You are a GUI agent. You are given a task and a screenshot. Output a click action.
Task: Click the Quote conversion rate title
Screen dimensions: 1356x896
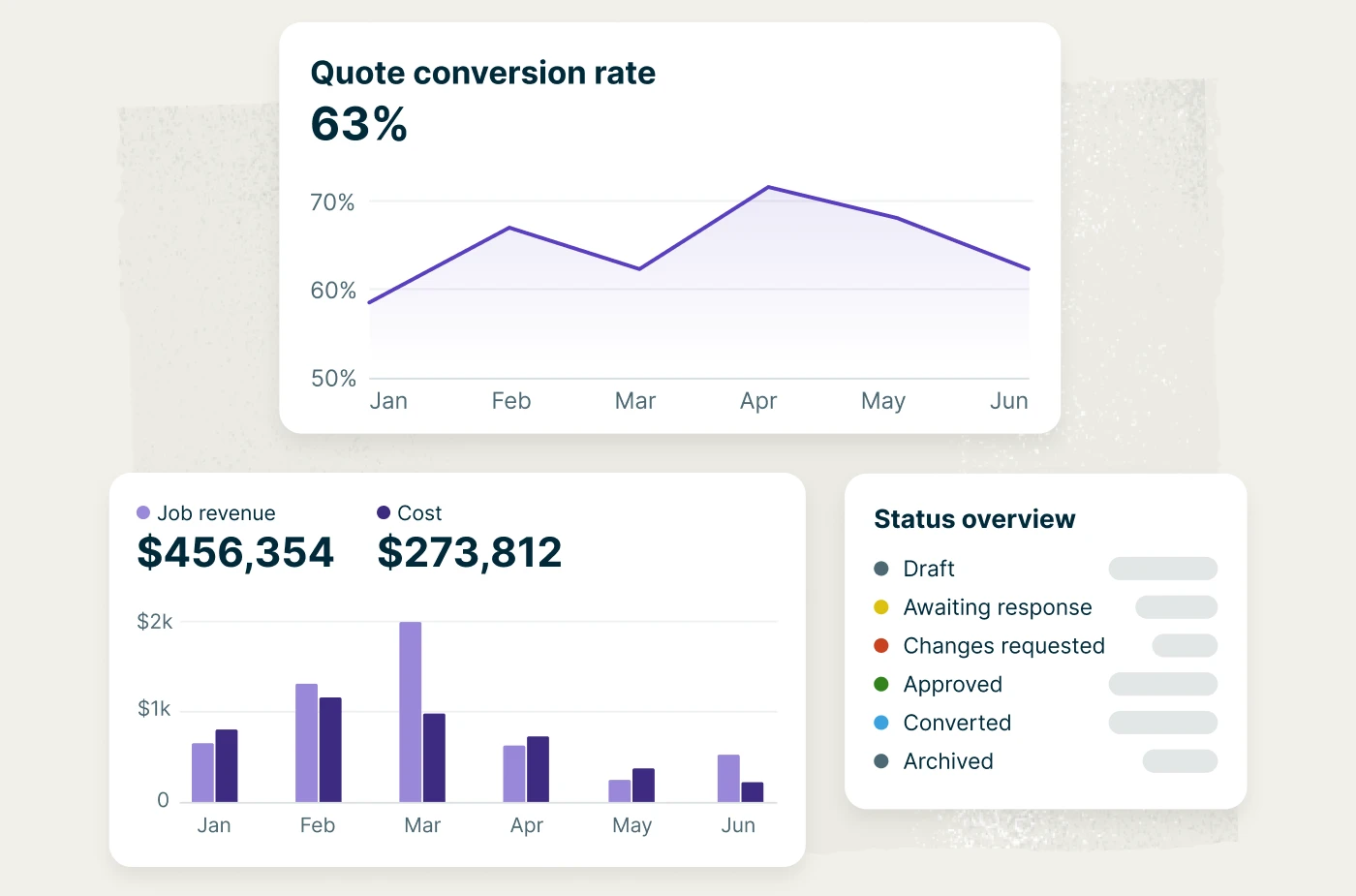tap(482, 73)
